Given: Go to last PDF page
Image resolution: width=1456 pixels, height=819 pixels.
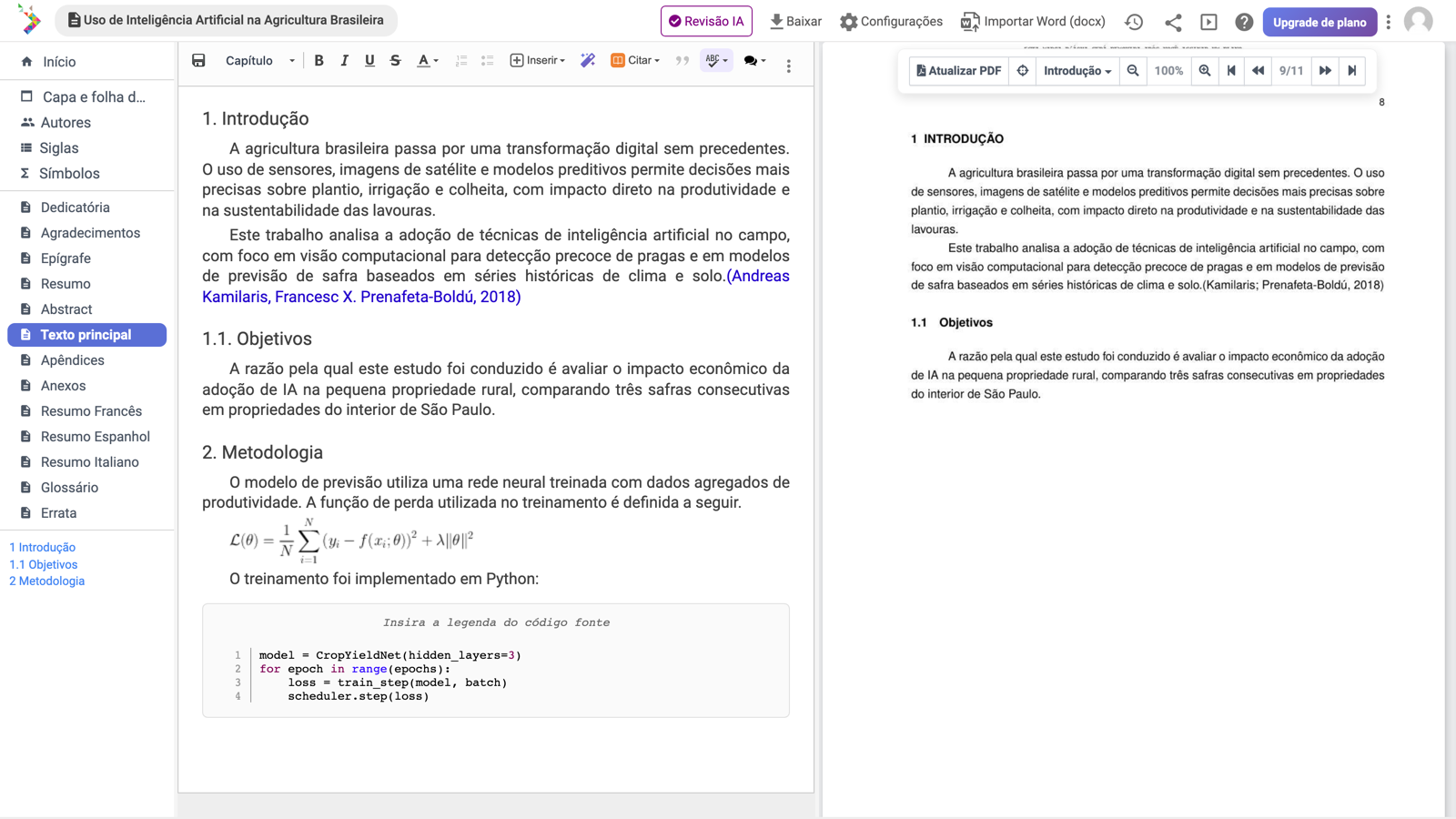Looking at the screenshot, I should point(1352,71).
